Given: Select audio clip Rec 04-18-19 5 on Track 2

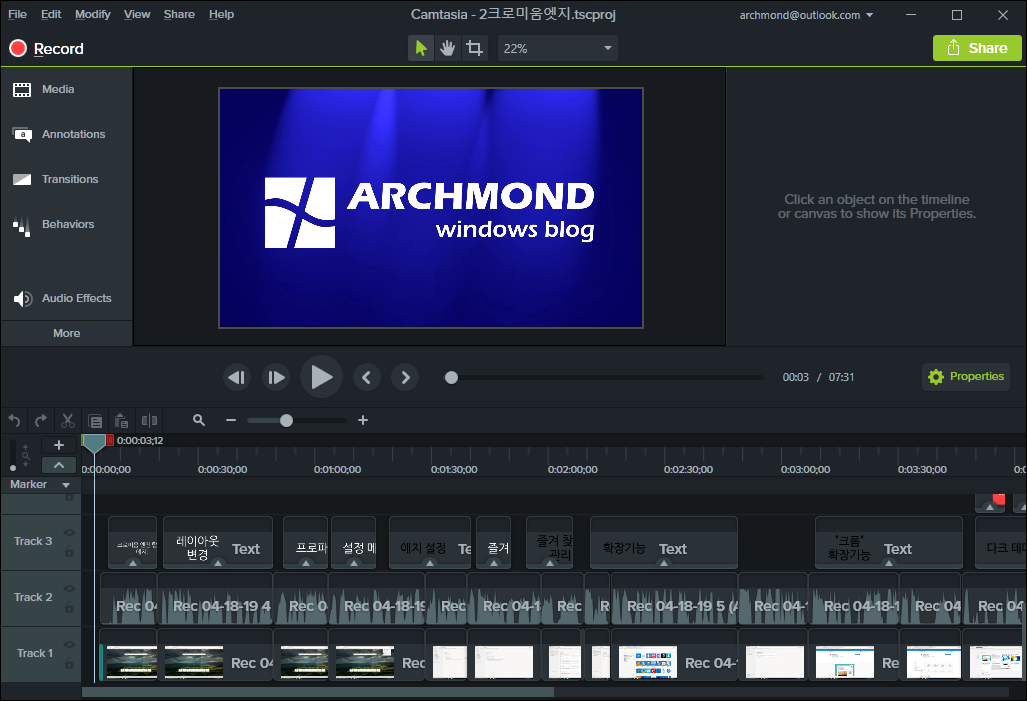Looking at the screenshot, I should pyautogui.click(x=674, y=599).
